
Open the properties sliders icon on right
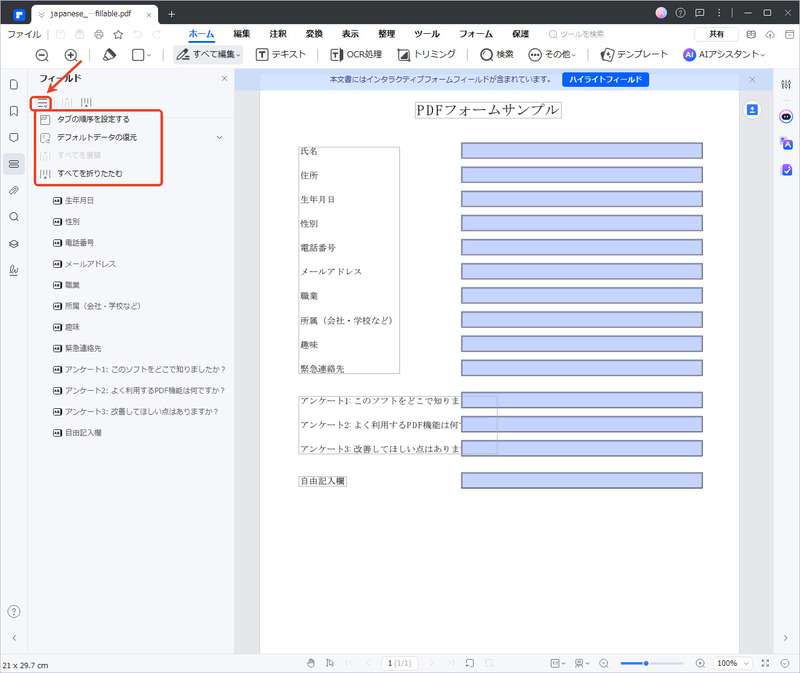[786, 84]
